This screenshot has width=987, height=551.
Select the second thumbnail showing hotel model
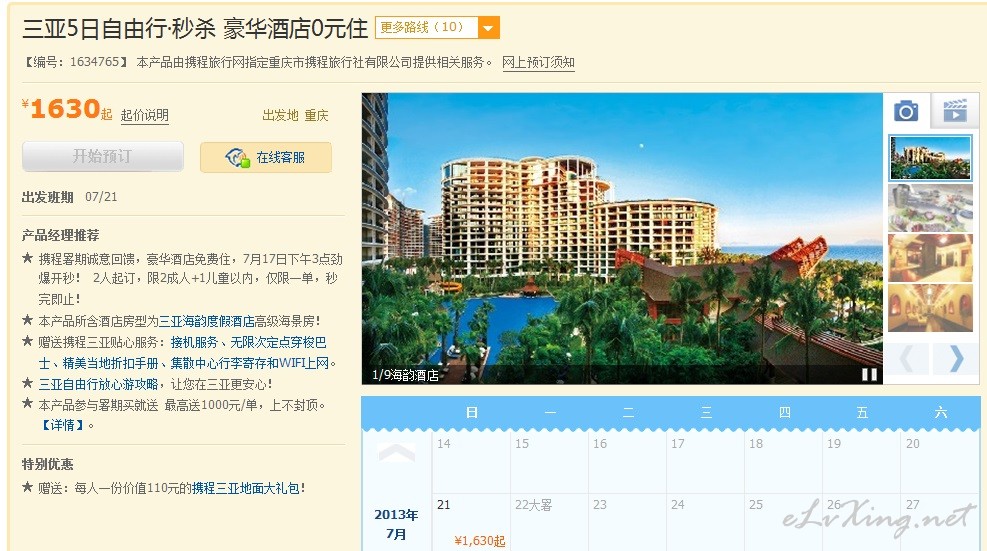(x=930, y=208)
